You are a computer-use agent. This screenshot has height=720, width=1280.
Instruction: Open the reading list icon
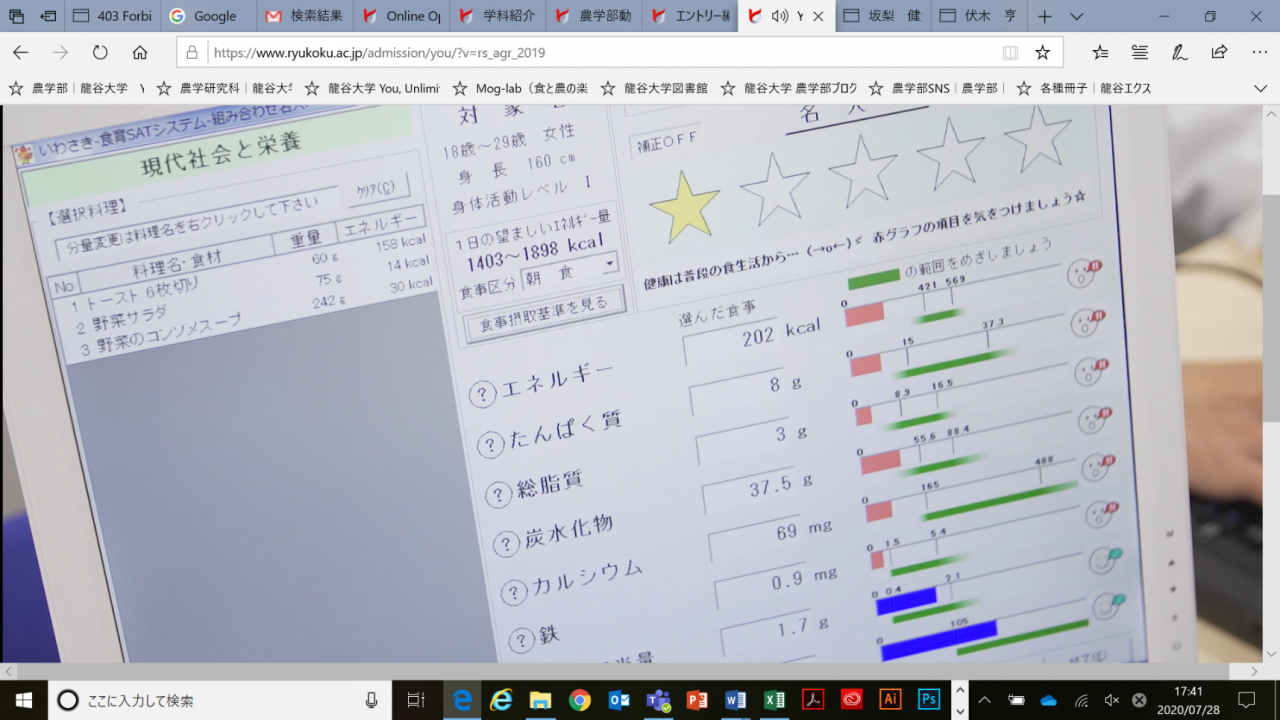[1140, 52]
